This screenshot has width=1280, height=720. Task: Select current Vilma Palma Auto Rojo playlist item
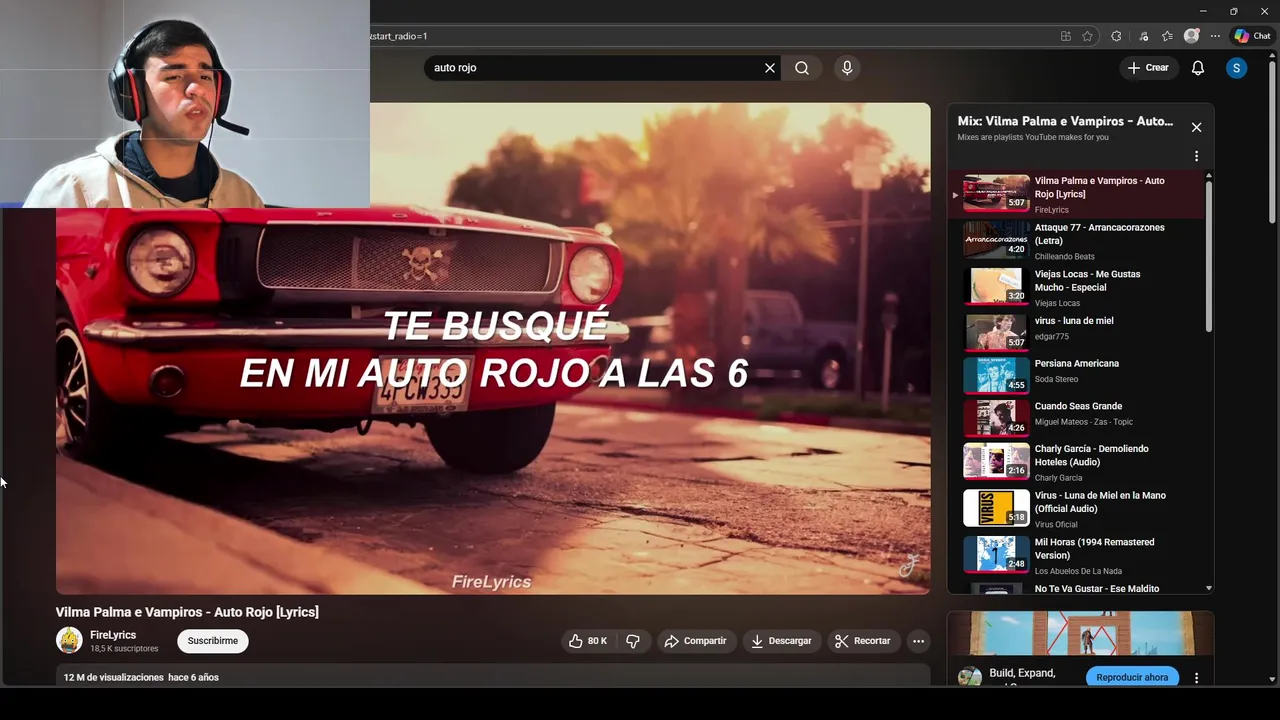coord(1077,194)
